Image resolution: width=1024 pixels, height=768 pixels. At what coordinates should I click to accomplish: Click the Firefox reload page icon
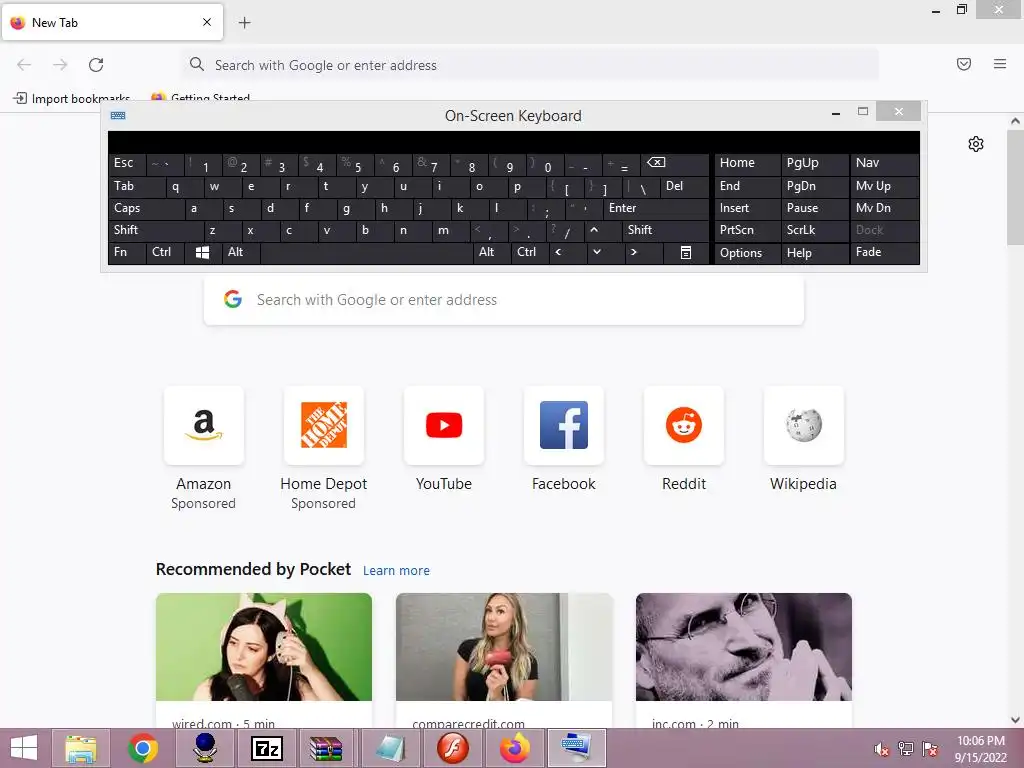(96, 65)
